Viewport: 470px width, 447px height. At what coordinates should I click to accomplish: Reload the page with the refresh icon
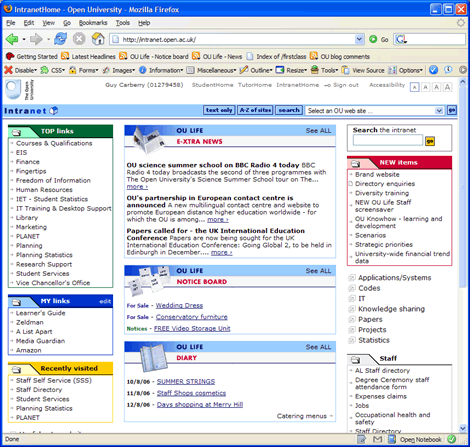tap(60, 39)
